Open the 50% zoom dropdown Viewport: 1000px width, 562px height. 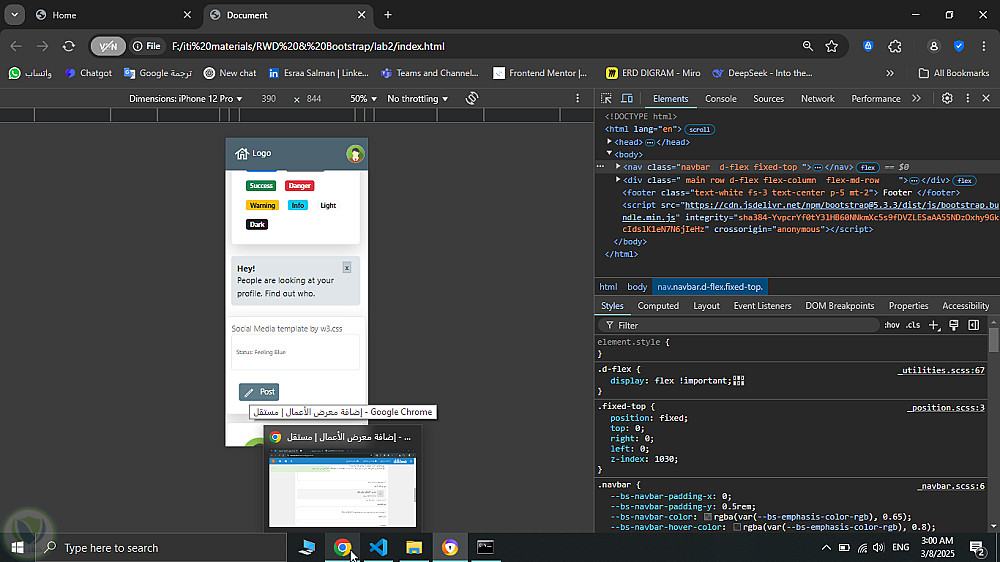click(364, 99)
